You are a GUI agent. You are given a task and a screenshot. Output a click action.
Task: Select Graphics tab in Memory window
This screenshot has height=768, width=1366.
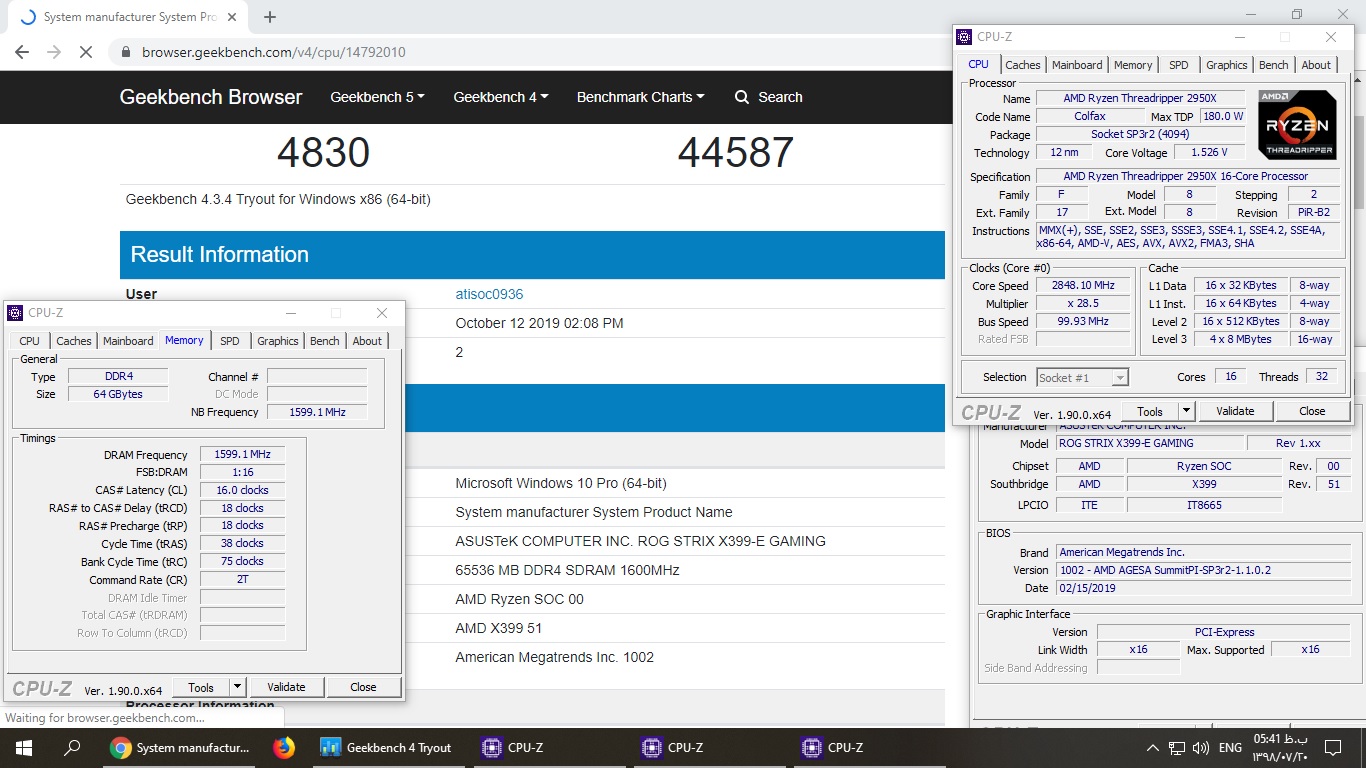click(x=278, y=341)
